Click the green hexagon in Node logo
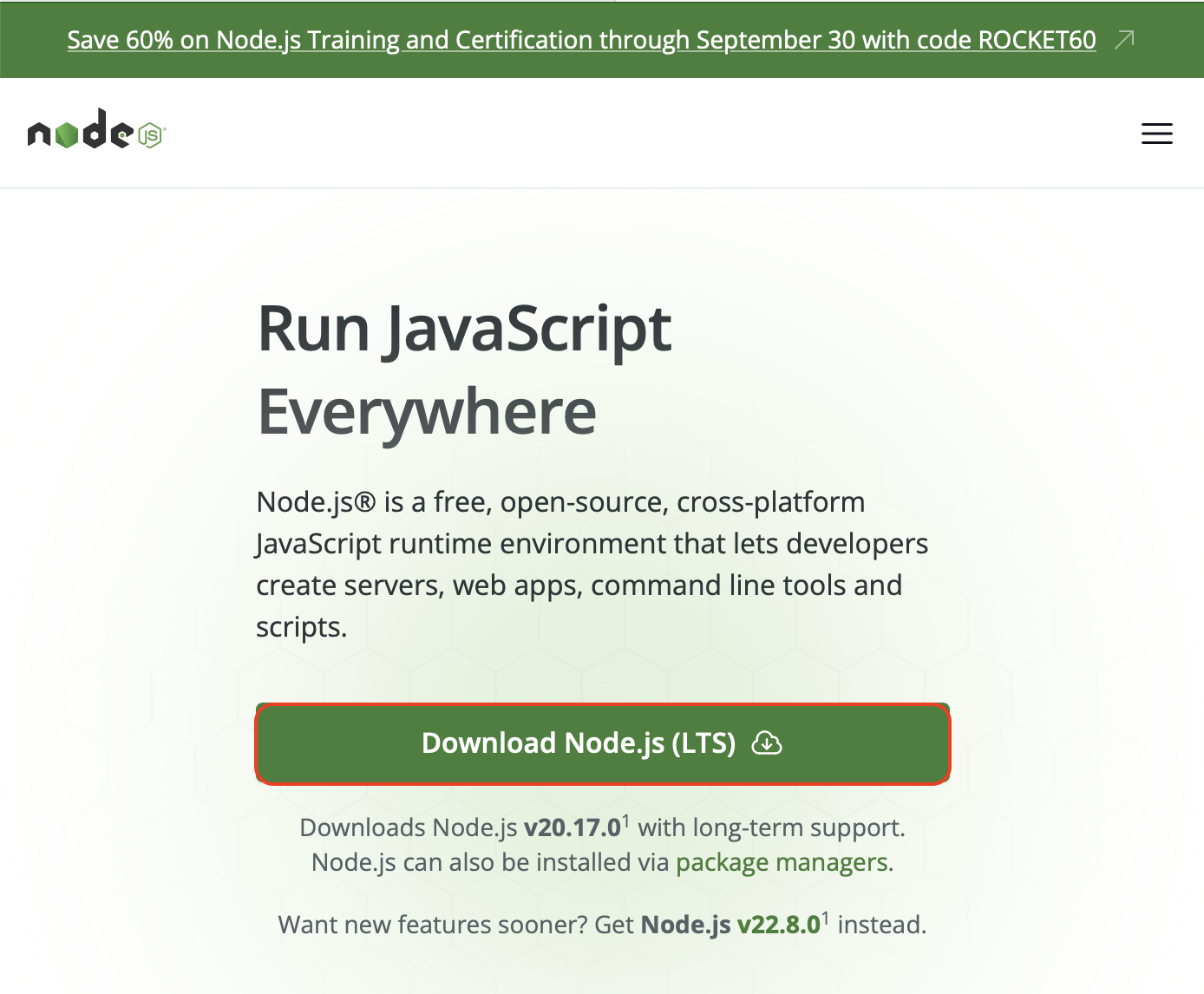Viewport: 1204px width, 994px height. click(x=67, y=134)
